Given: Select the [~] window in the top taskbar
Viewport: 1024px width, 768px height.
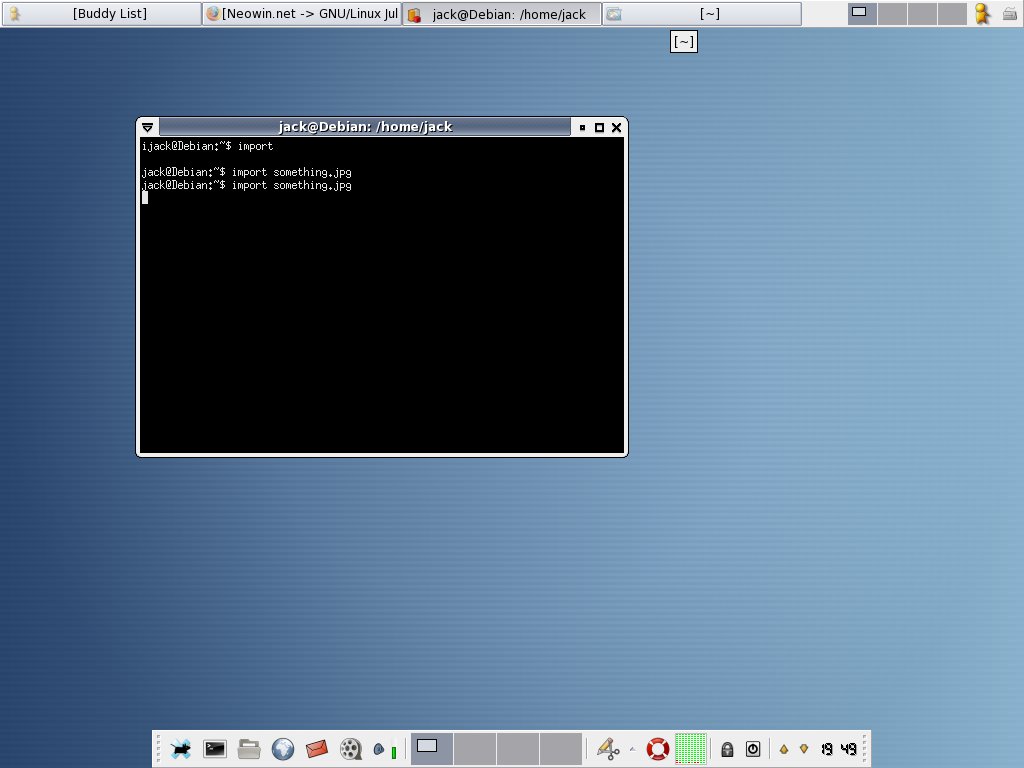Looking at the screenshot, I should (701, 14).
